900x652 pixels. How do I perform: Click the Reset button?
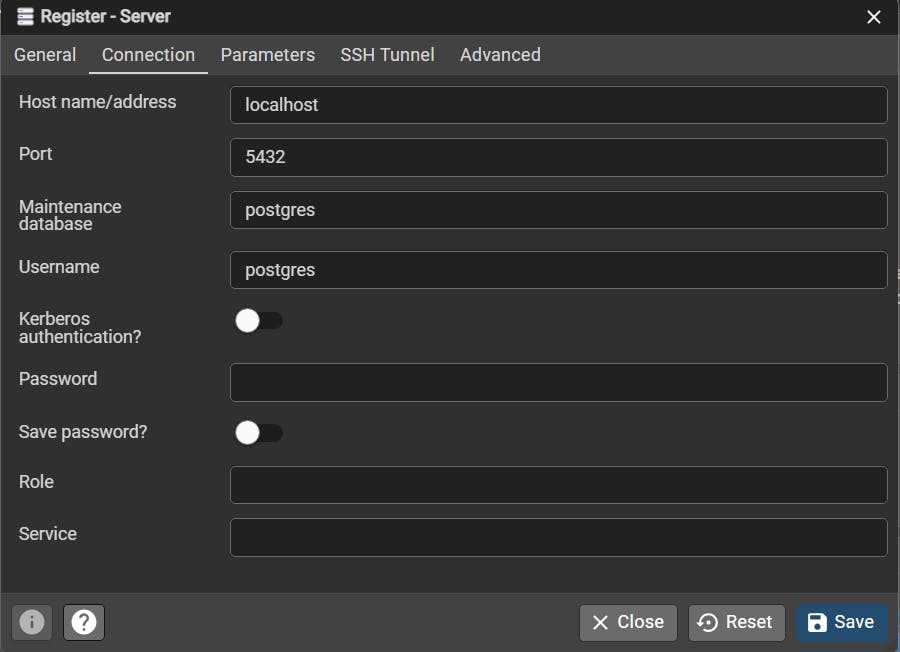point(736,622)
